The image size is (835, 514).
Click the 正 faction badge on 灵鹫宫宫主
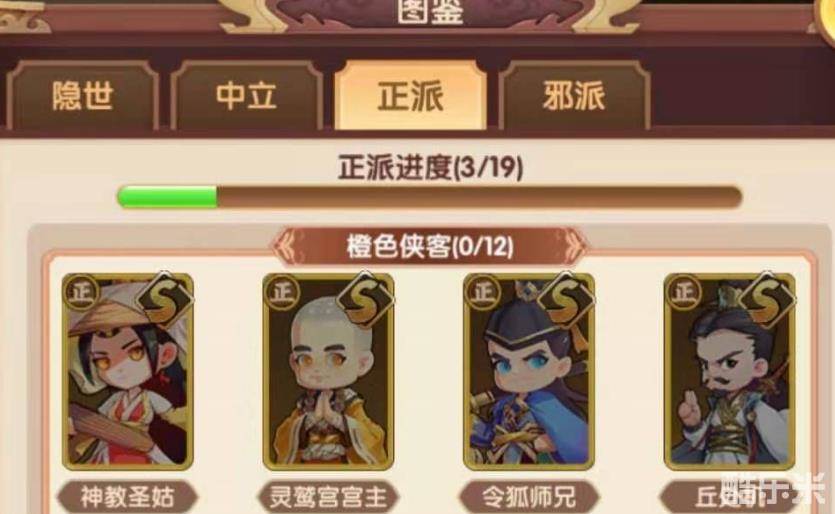pos(282,292)
